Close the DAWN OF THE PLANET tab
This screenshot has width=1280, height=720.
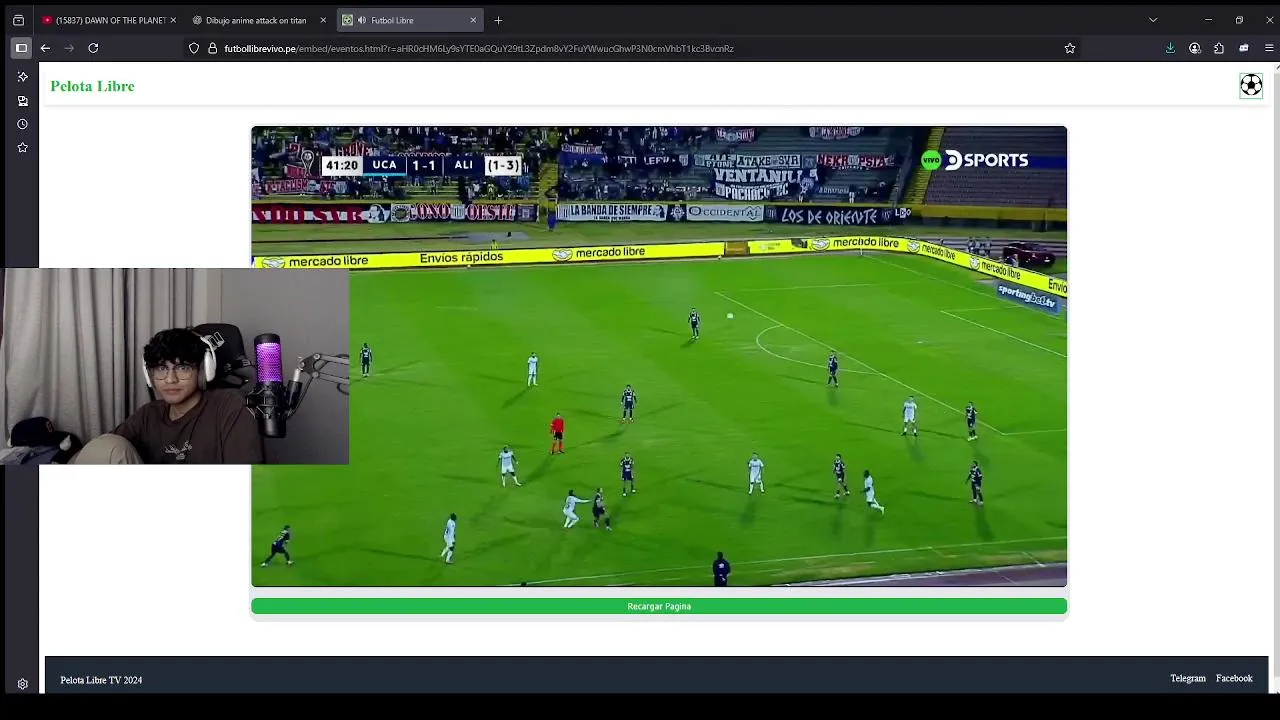(x=173, y=20)
